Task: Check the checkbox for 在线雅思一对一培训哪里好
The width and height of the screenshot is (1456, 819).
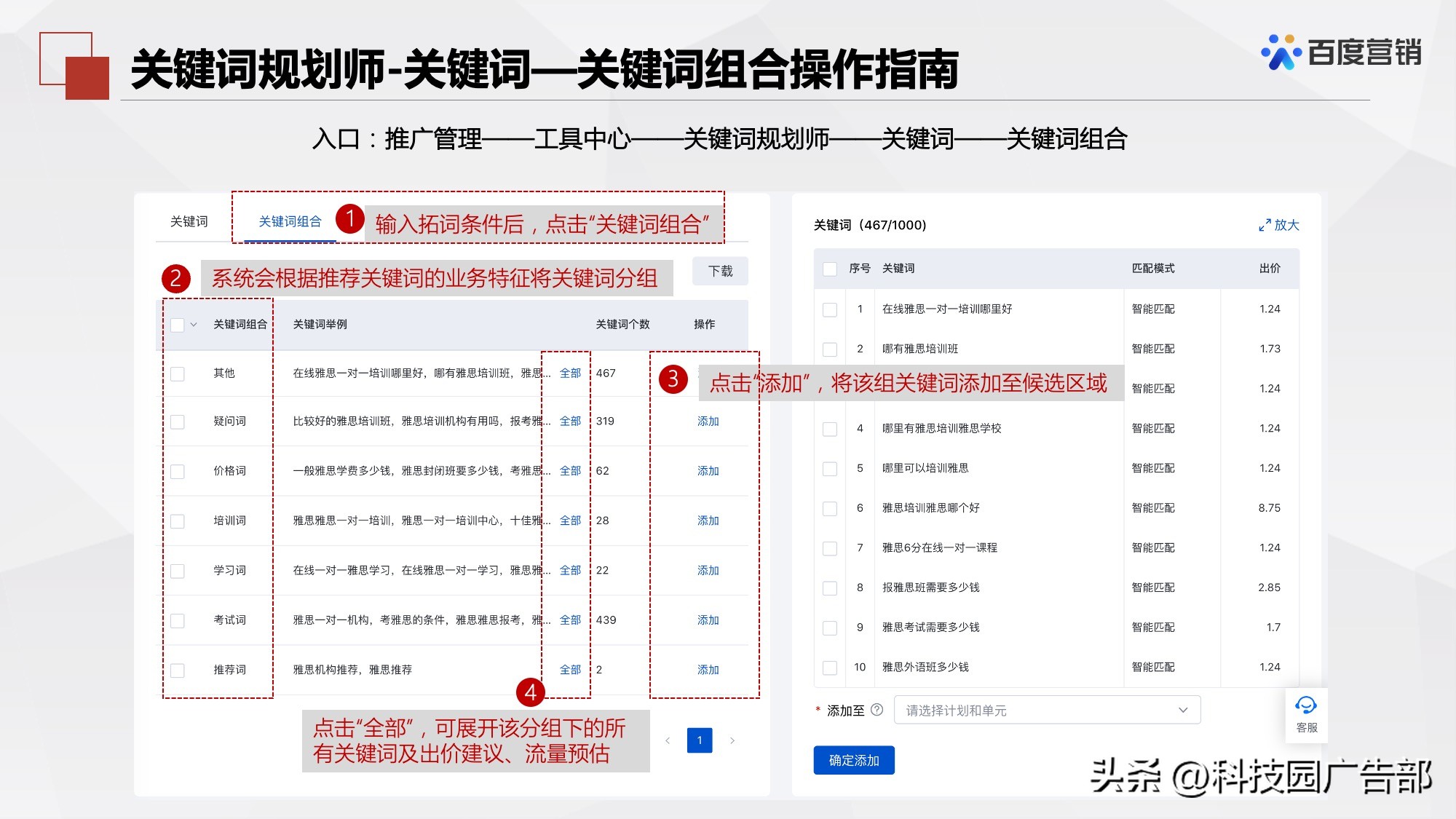Action: click(x=829, y=309)
